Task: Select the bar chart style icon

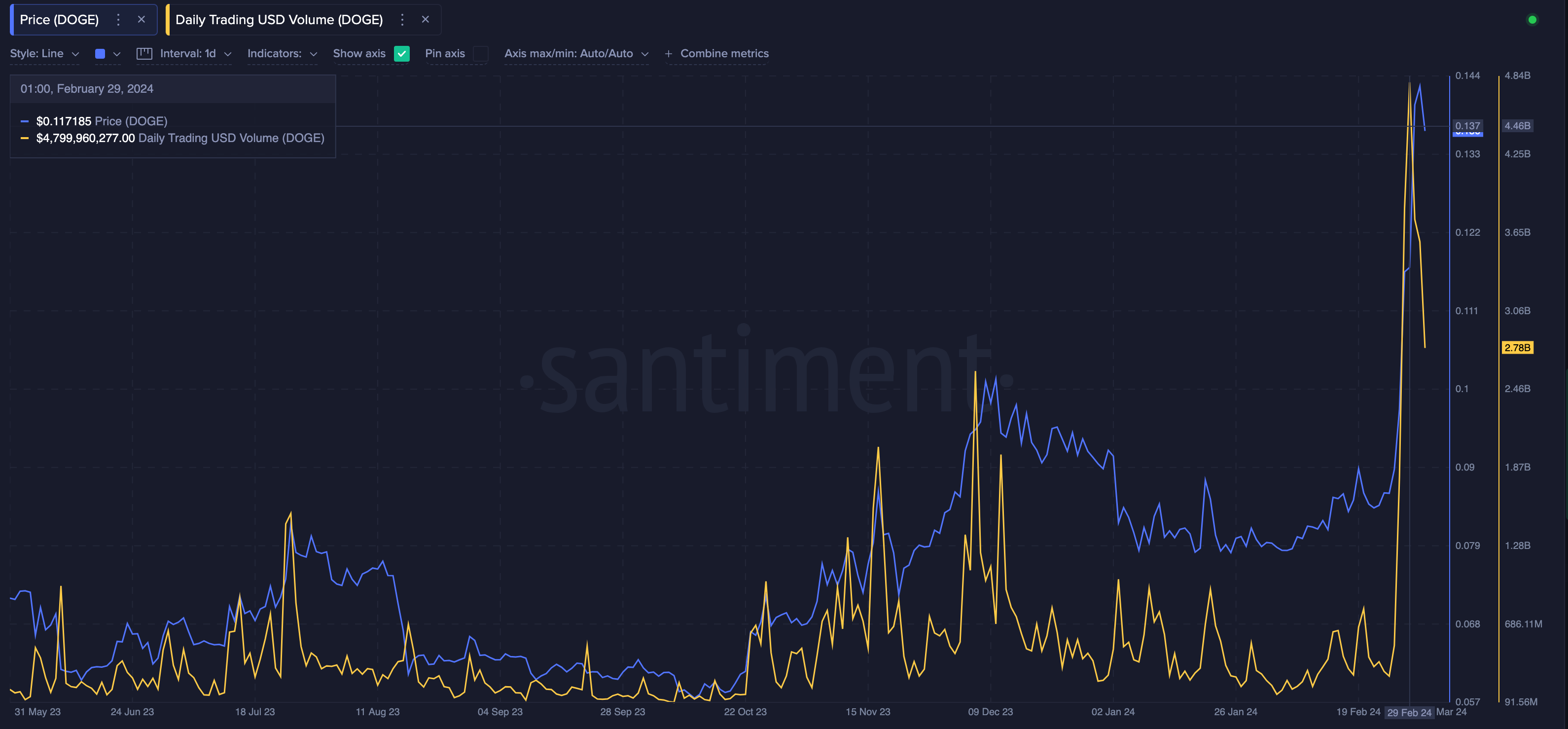Action: [x=143, y=54]
